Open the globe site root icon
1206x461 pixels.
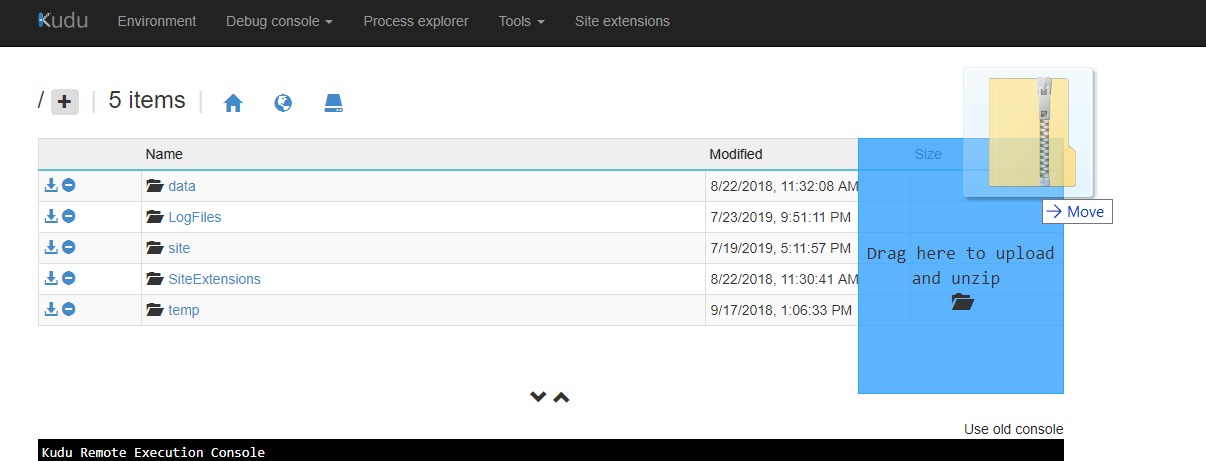pyautogui.click(x=283, y=103)
